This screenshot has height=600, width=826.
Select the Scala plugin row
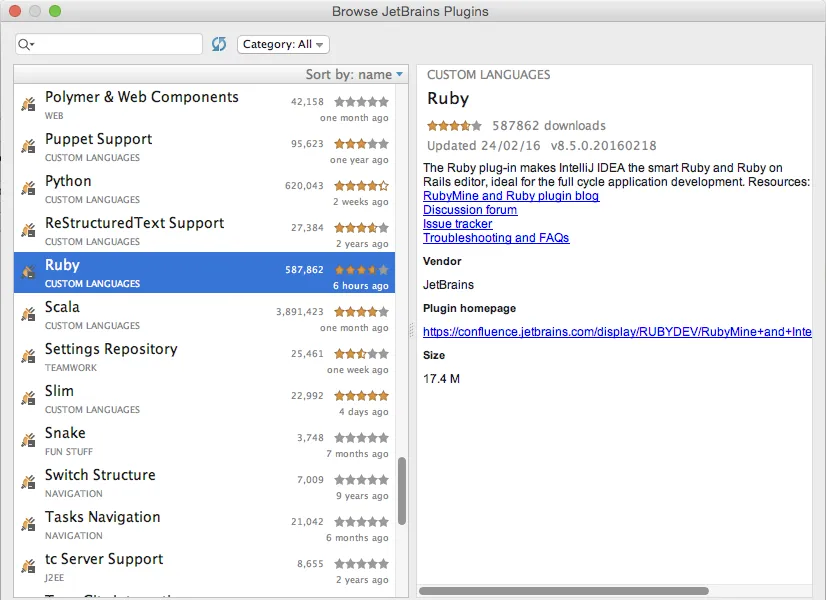(x=204, y=314)
